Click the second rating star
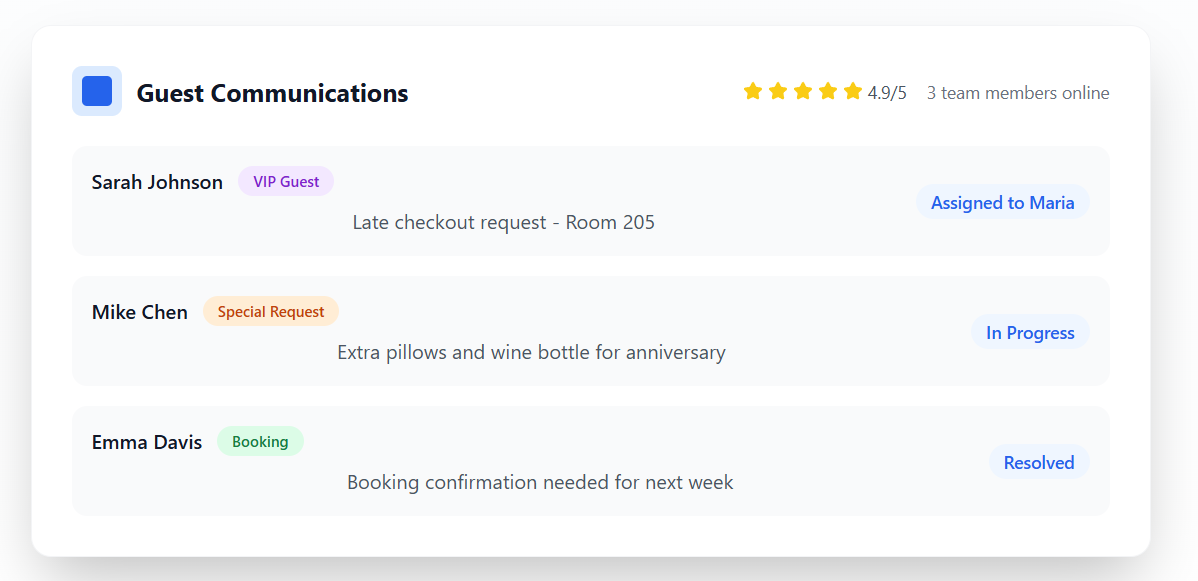The height and width of the screenshot is (581, 1198). (778, 92)
